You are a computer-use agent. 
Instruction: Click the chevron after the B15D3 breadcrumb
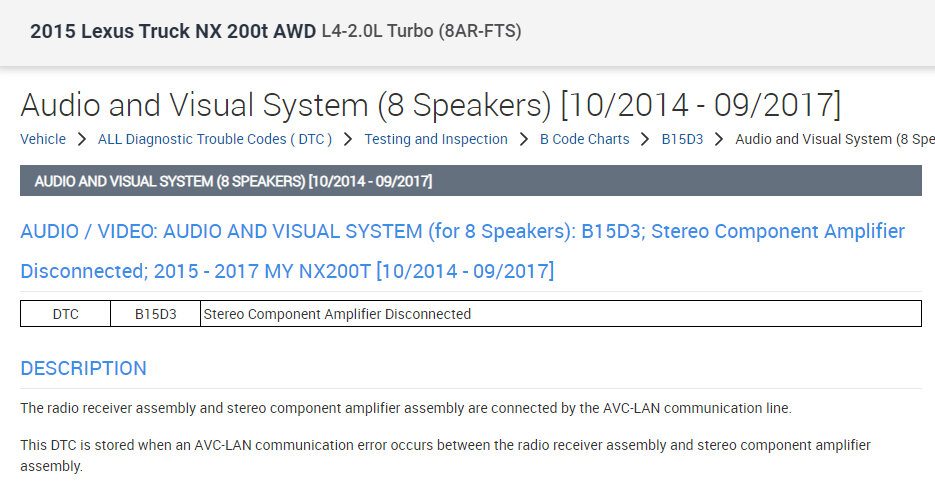(x=719, y=139)
